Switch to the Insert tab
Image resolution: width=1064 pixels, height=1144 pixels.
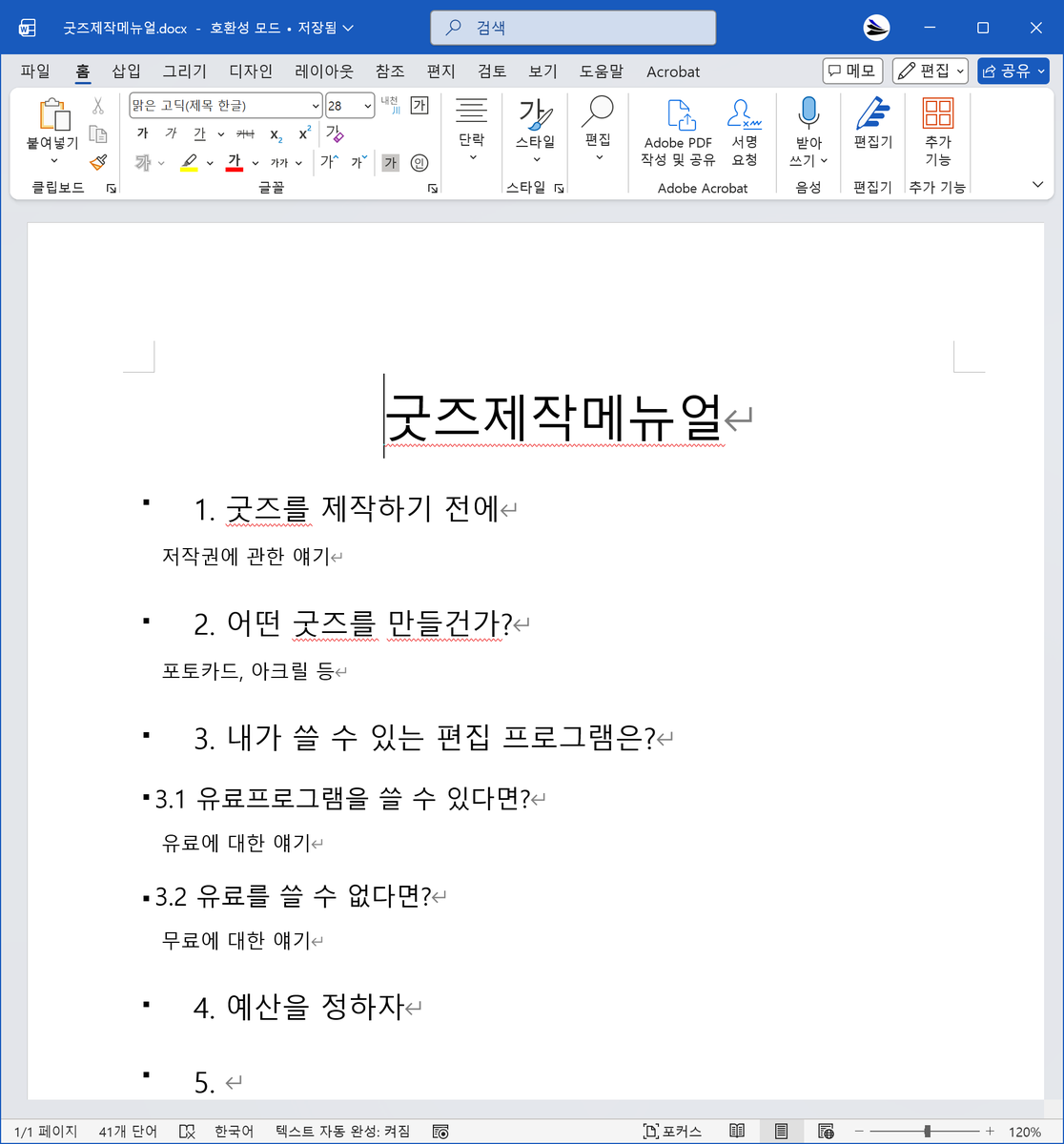126,71
